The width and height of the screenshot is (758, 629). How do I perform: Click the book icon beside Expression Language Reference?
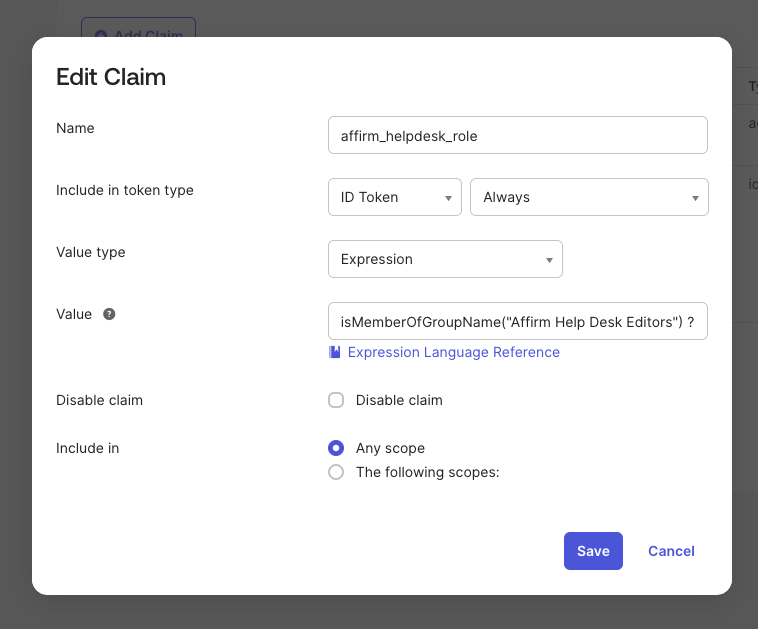(x=335, y=352)
